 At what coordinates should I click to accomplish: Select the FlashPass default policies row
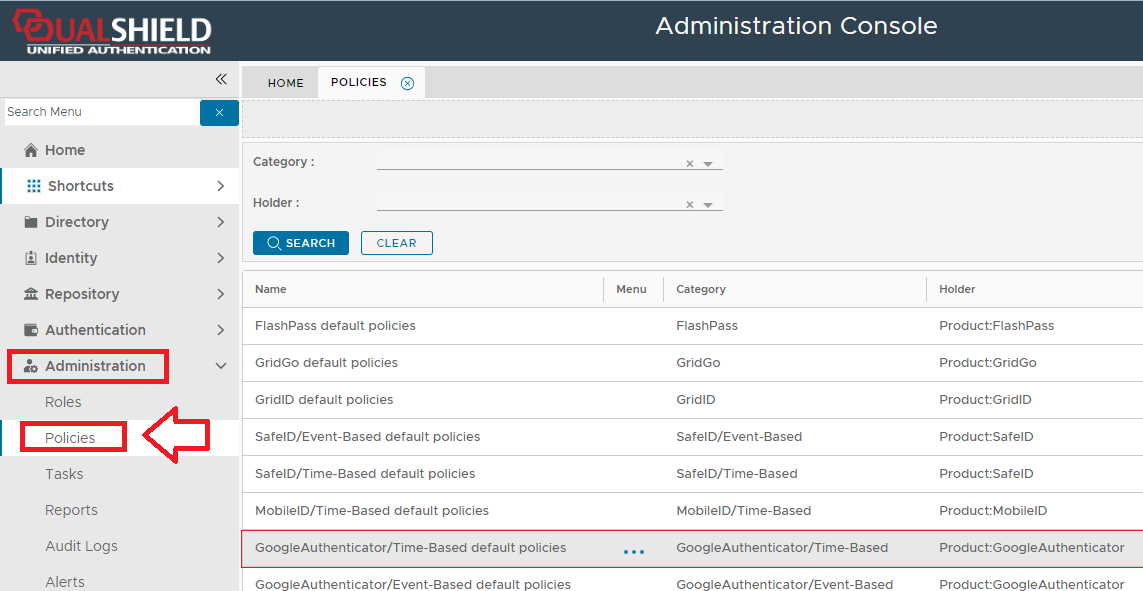335,326
